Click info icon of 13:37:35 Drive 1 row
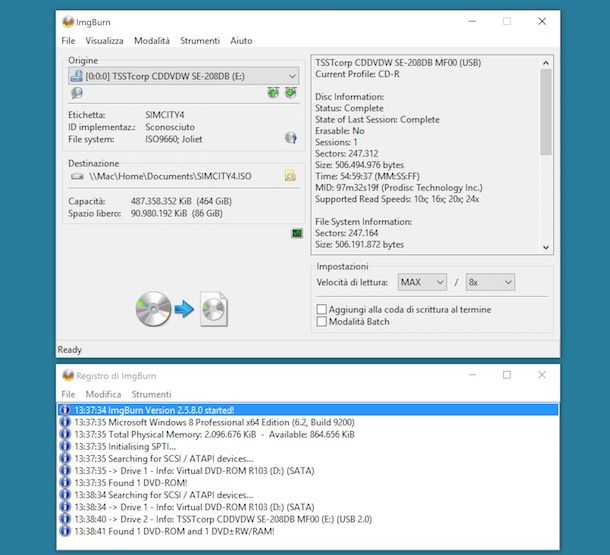Image resolution: width=610 pixels, height=555 pixels. tap(65, 471)
